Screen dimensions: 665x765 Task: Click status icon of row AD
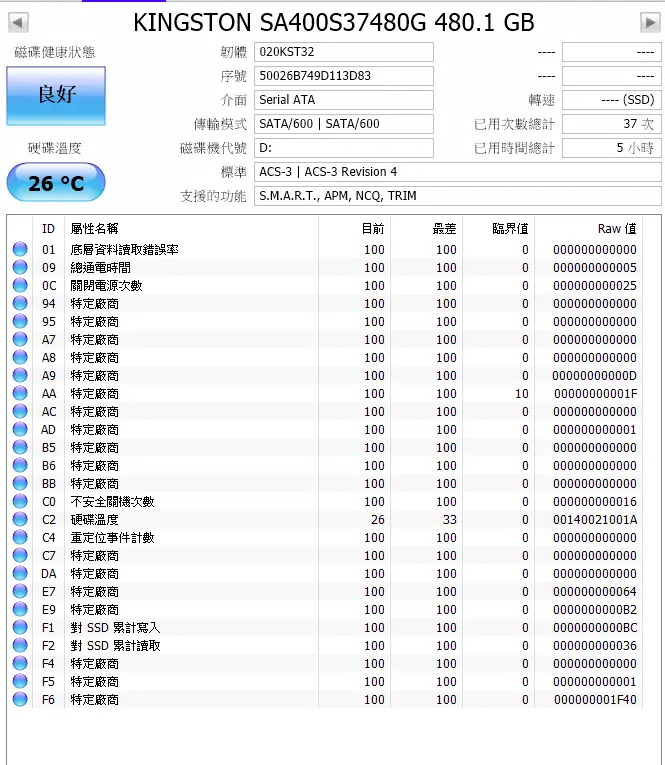[20, 429]
